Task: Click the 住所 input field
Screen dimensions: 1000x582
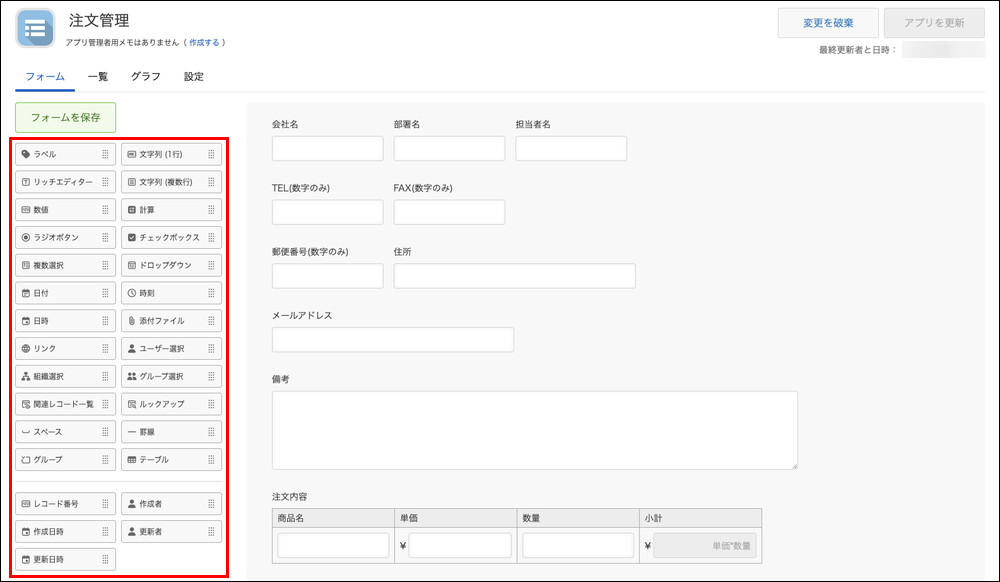Action: 515,276
